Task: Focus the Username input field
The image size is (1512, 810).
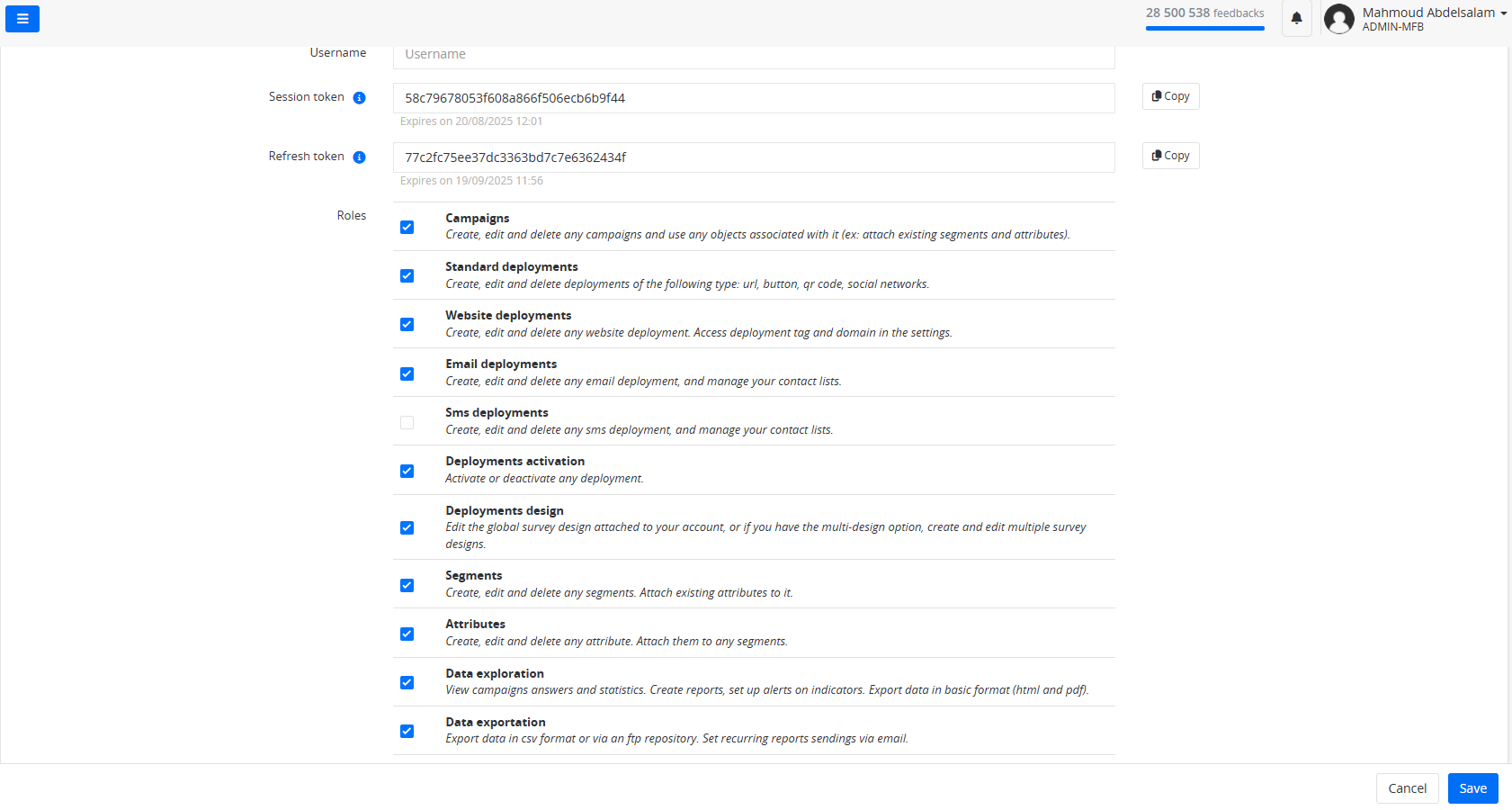Action: point(754,55)
